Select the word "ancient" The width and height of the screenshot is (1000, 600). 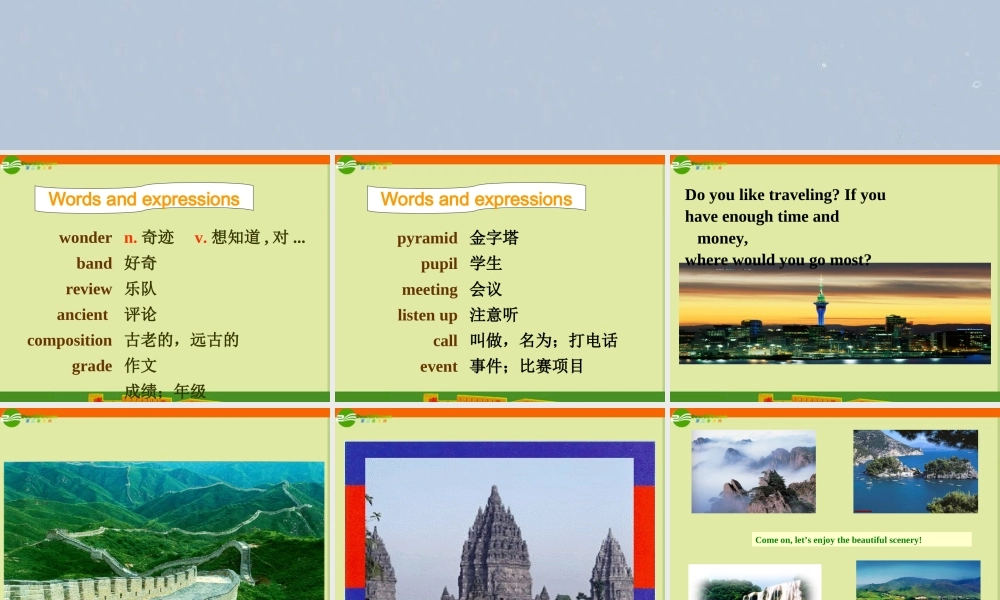(x=82, y=314)
